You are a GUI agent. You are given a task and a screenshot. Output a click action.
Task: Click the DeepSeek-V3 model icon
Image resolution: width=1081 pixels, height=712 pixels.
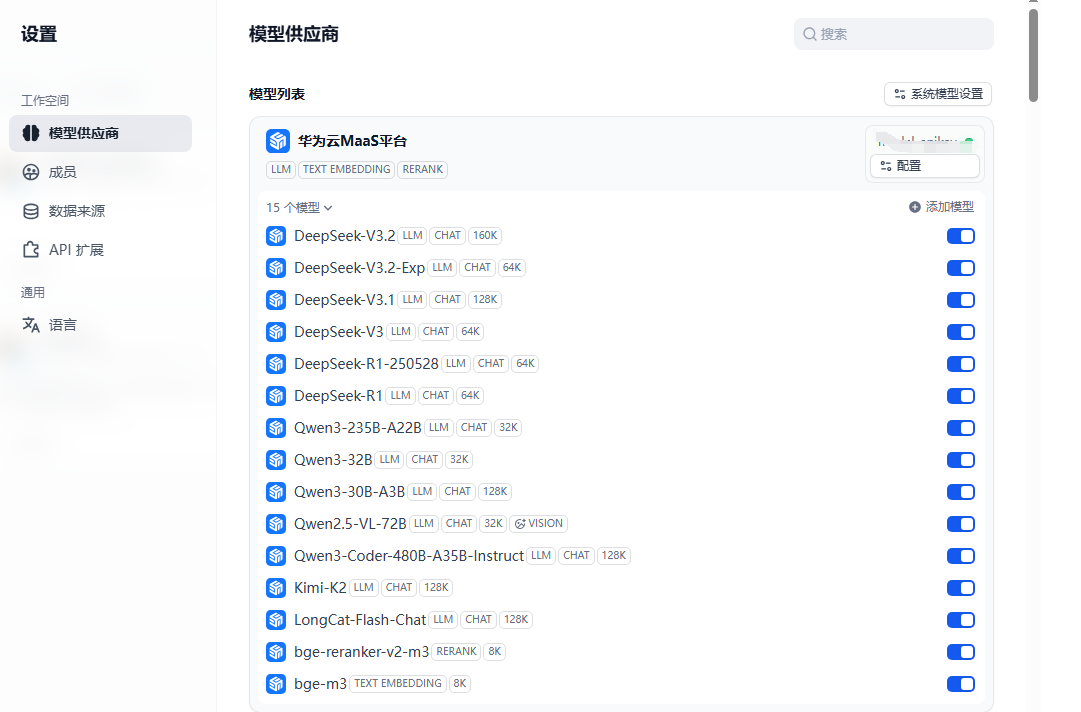click(x=276, y=332)
